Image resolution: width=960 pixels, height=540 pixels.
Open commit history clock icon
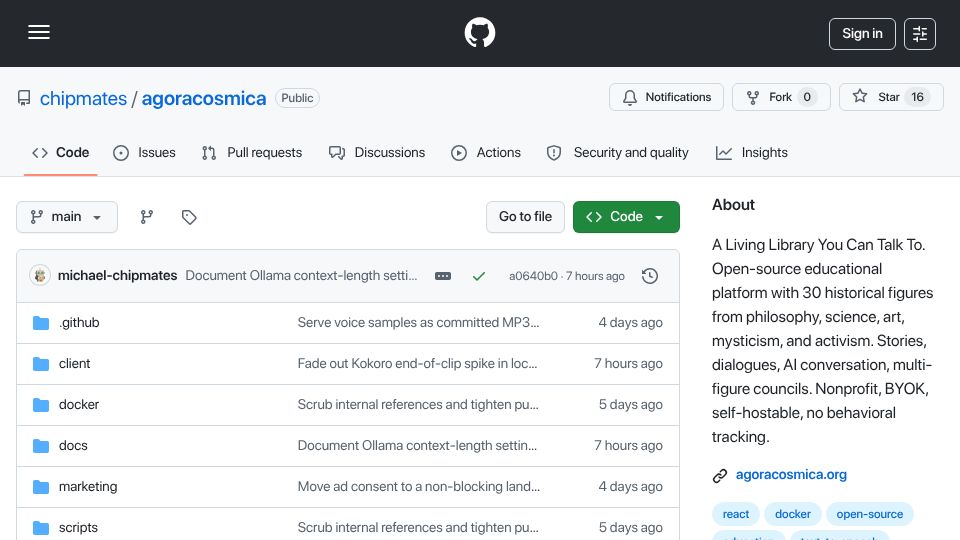(650, 276)
